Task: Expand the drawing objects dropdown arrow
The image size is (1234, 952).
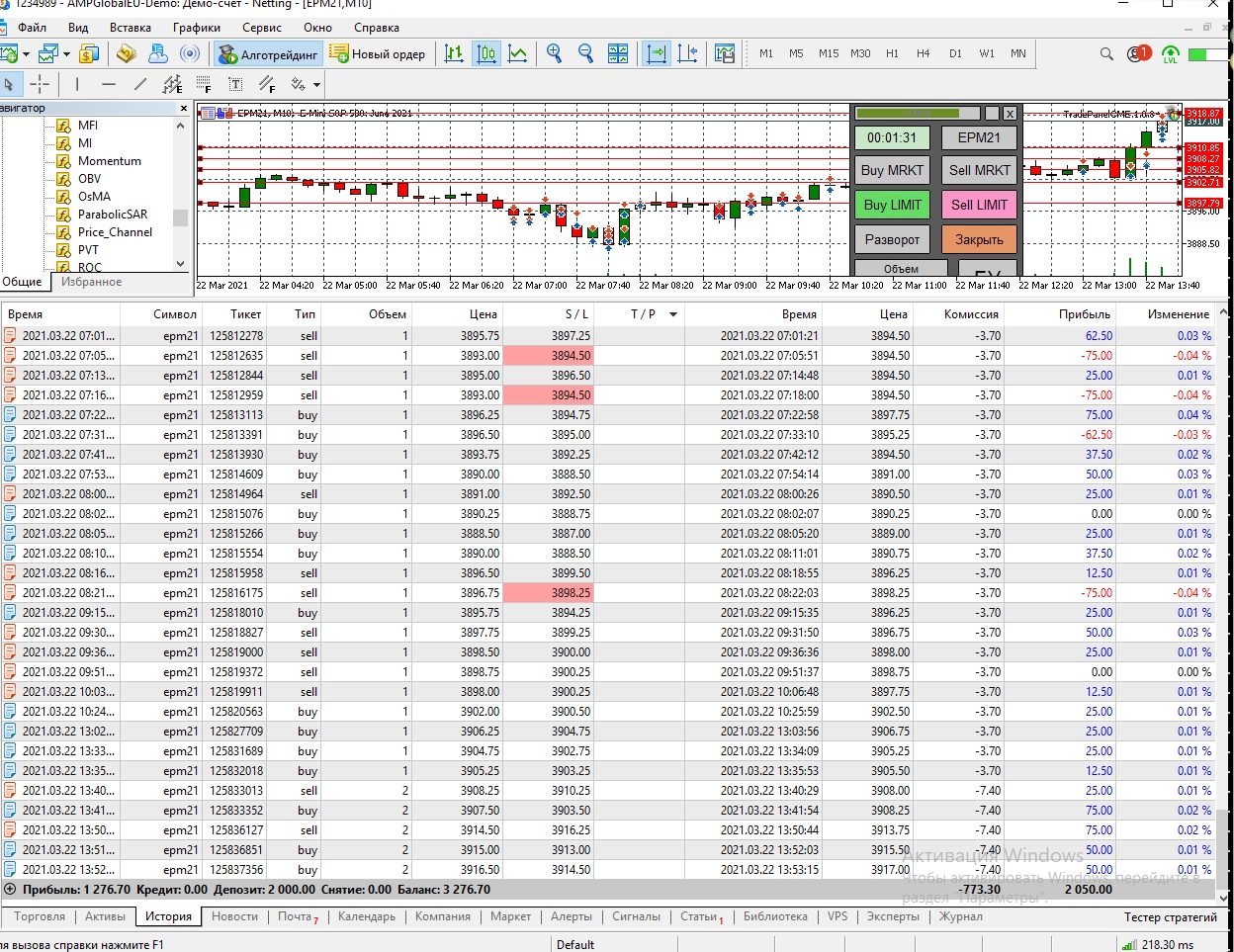Action: (316, 85)
